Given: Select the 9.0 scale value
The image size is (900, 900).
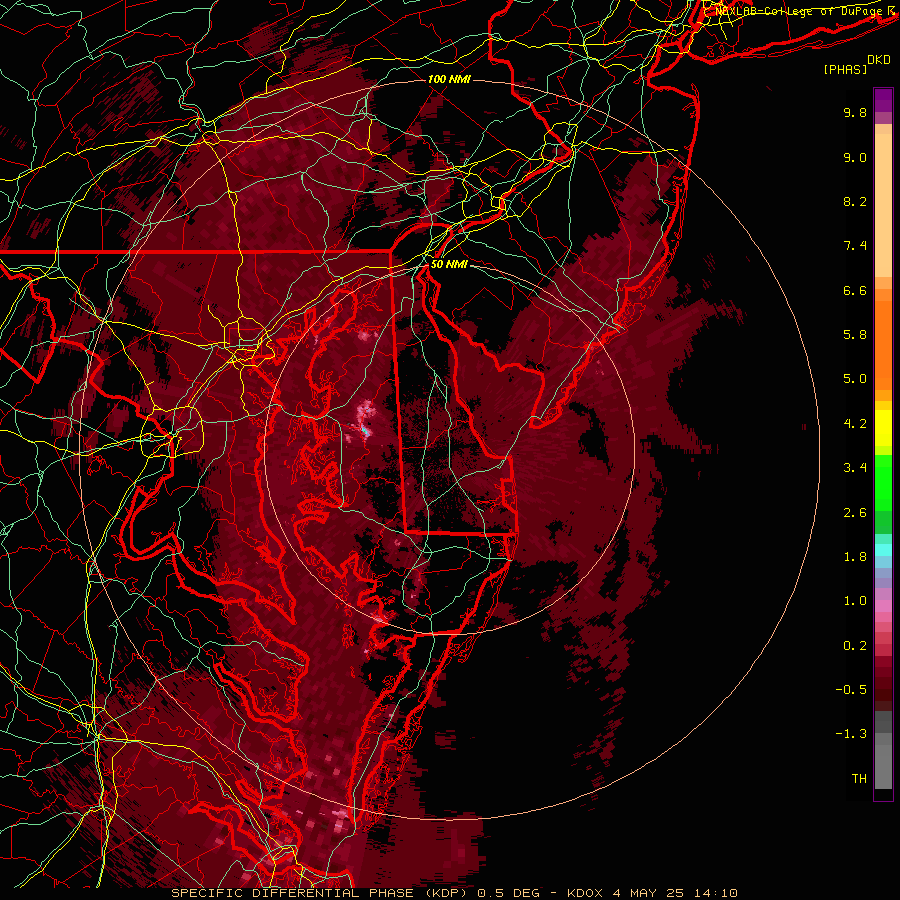Looking at the screenshot, I should [855, 157].
